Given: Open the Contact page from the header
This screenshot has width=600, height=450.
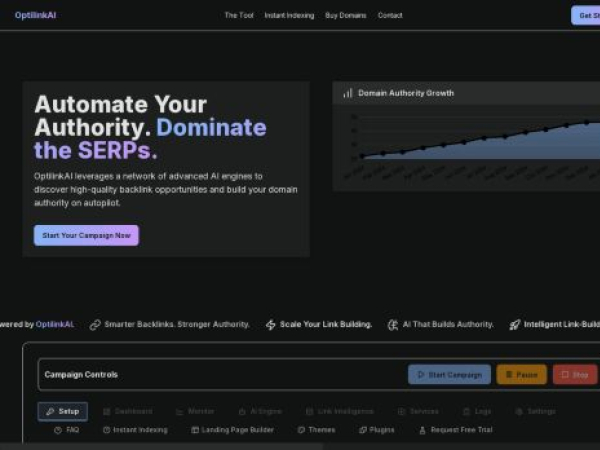Looking at the screenshot, I should pos(390,15).
